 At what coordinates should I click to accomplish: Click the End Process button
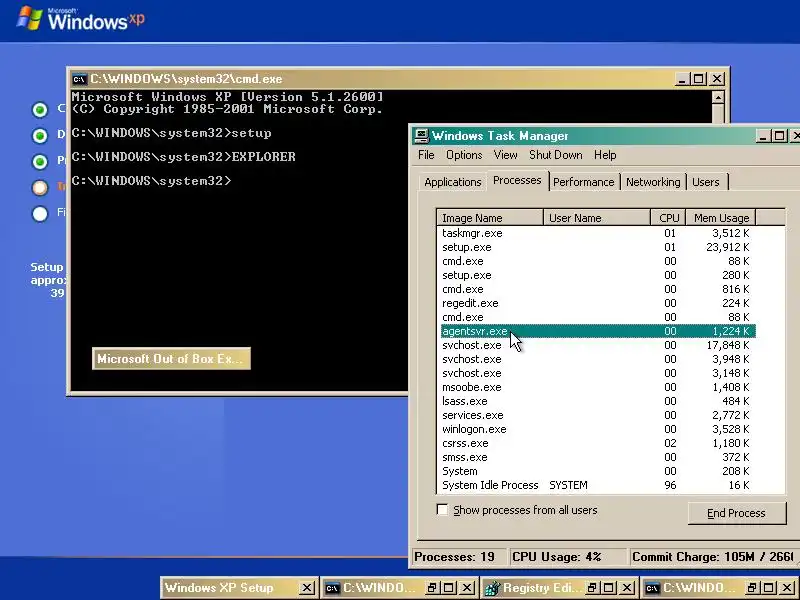pyautogui.click(x=736, y=513)
